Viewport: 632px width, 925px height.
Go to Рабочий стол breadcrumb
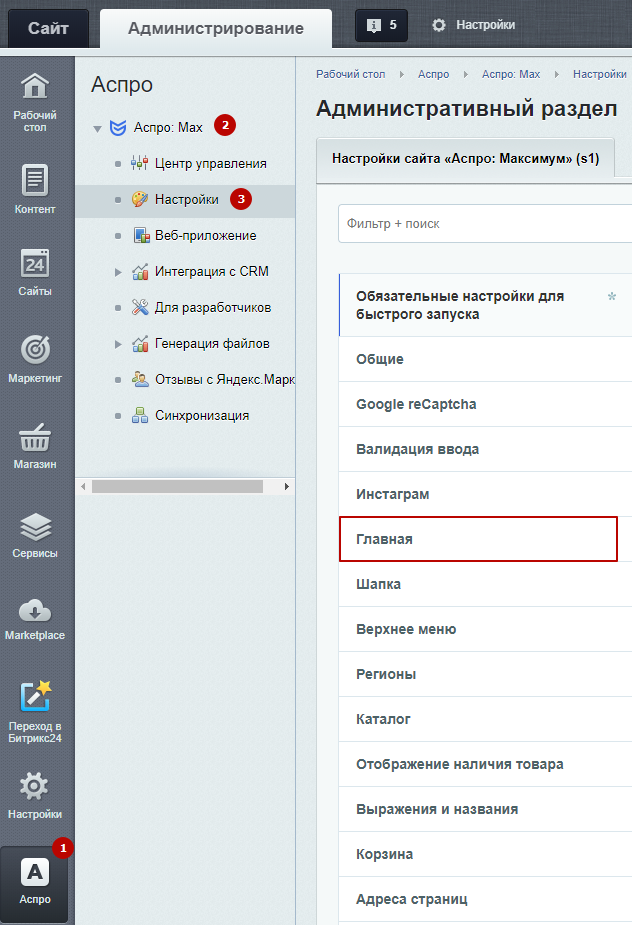[x=351, y=74]
